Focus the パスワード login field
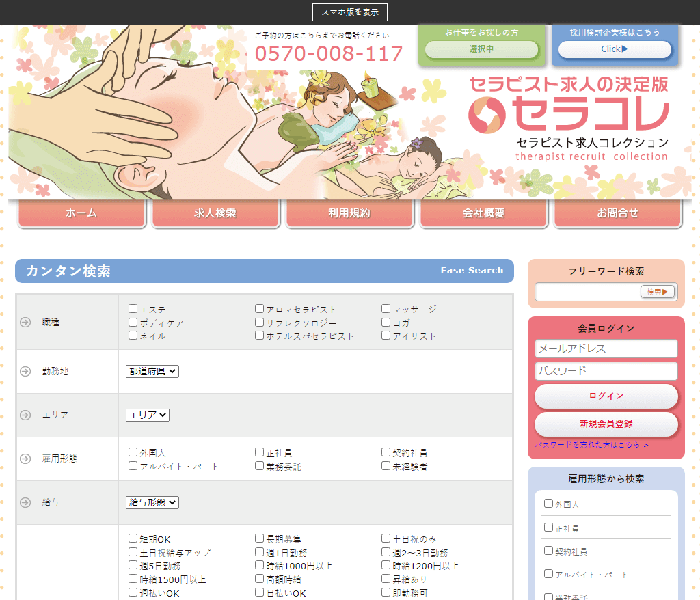The width and height of the screenshot is (700, 600). [606, 371]
